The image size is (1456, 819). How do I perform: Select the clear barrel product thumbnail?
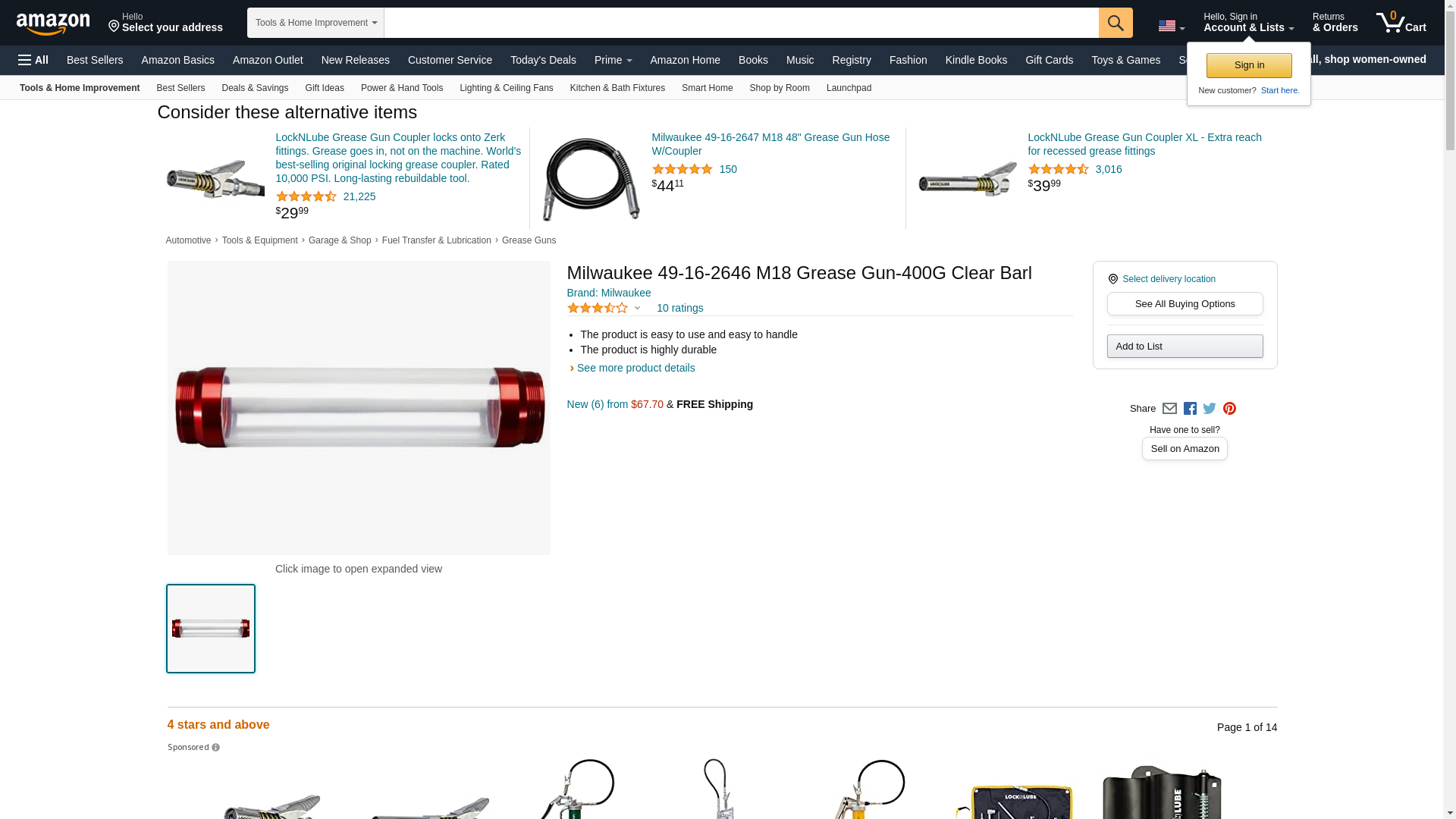[211, 629]
